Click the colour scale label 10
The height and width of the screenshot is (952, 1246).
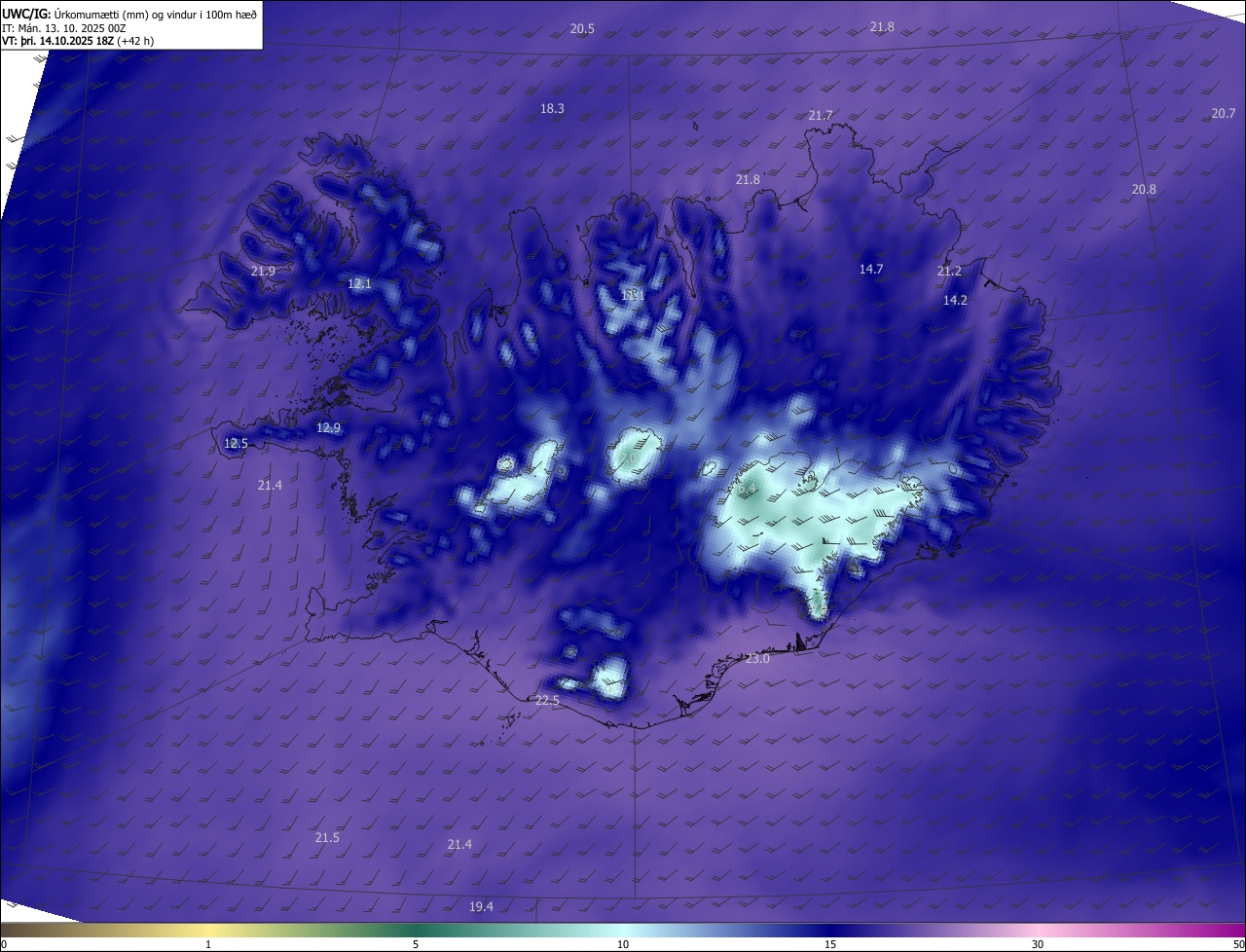pyautogui.click(x=623, y=944)
